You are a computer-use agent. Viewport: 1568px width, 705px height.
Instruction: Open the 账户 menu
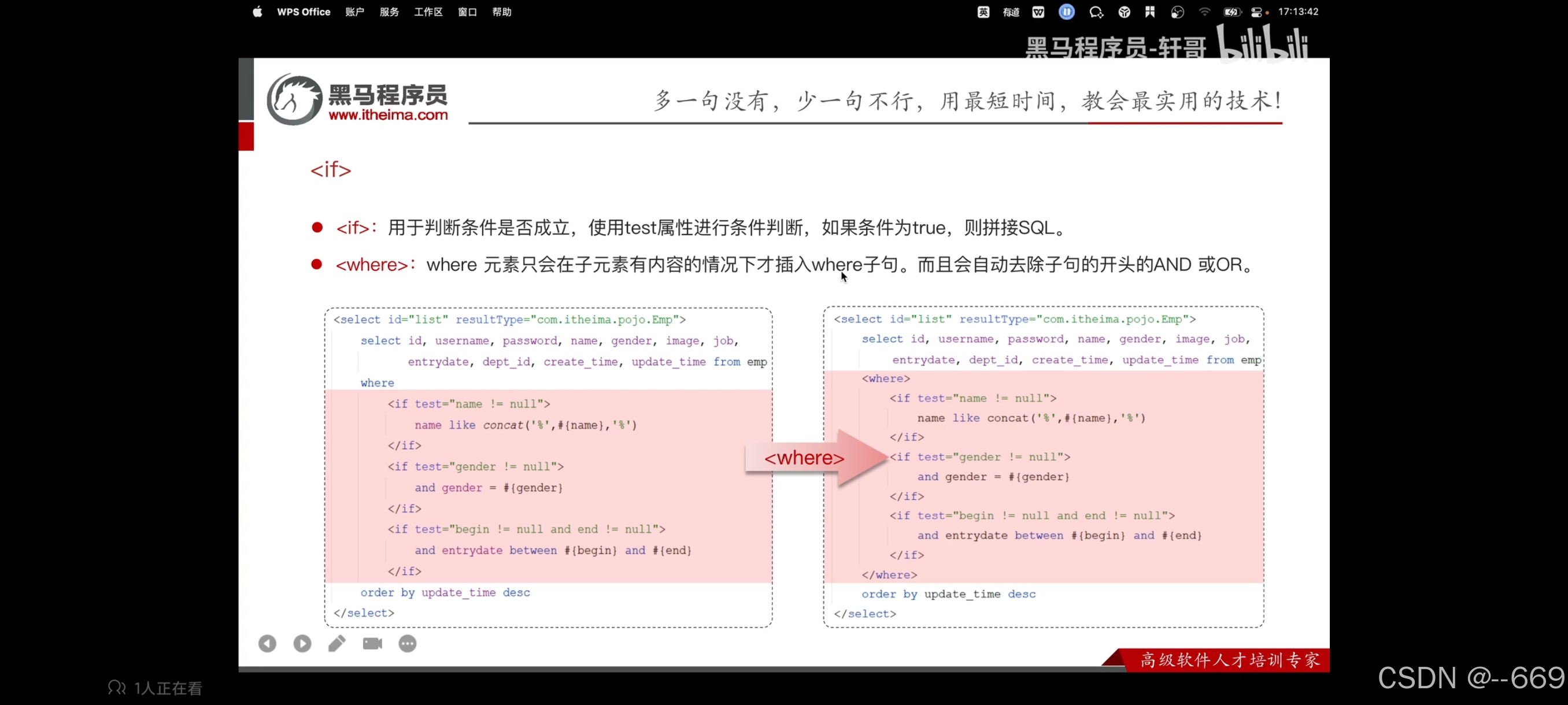pos(354,12)
